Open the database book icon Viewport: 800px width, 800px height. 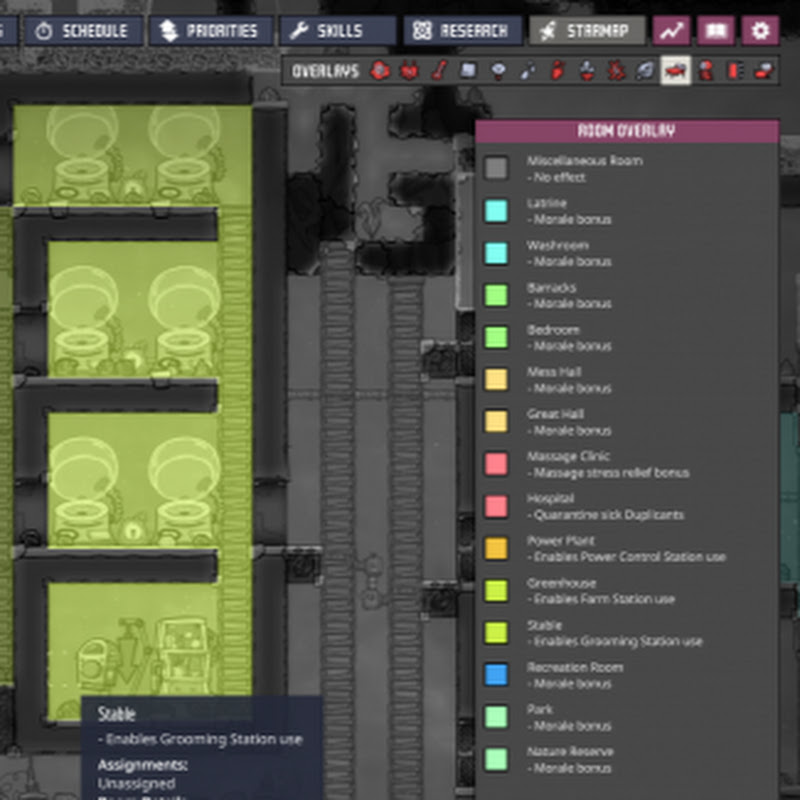(716, 31)
